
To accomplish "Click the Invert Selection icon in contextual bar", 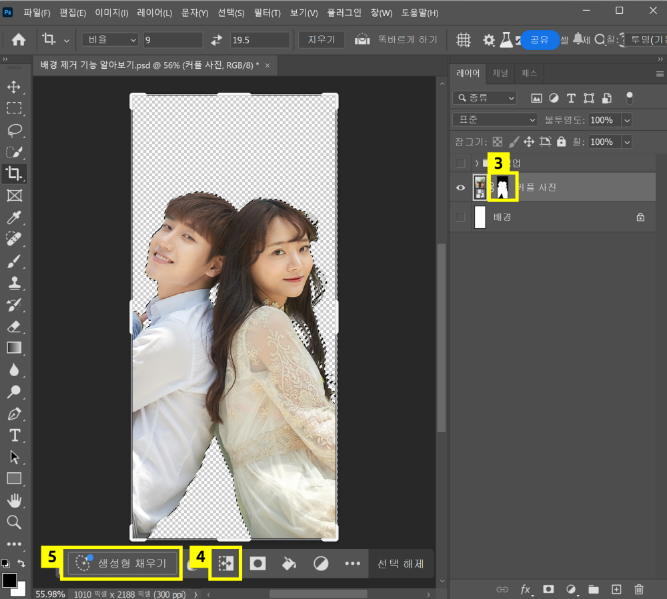I will [x=225, y=563].
